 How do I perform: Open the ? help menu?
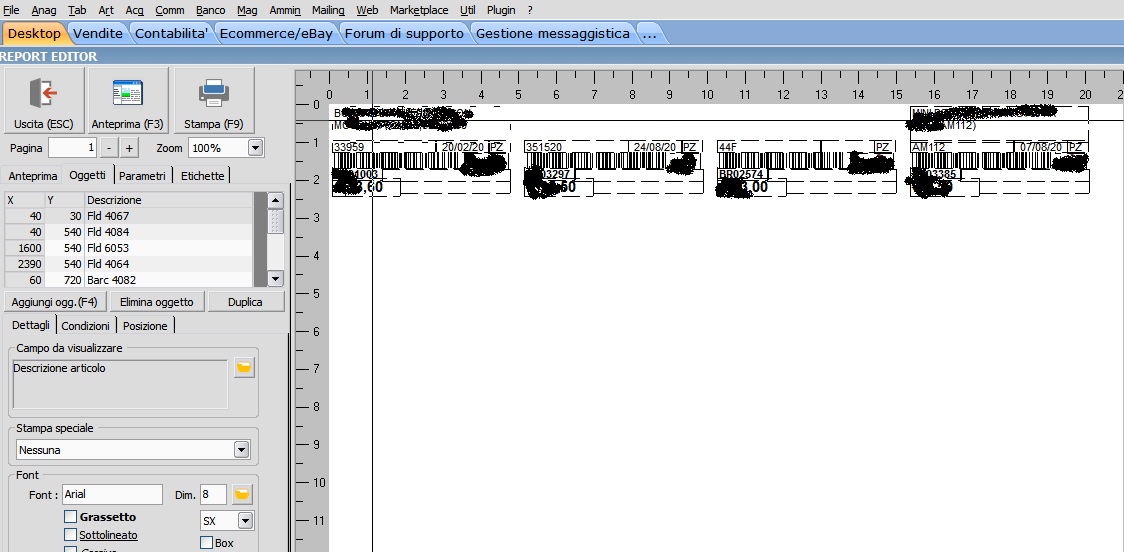(530, 10)
